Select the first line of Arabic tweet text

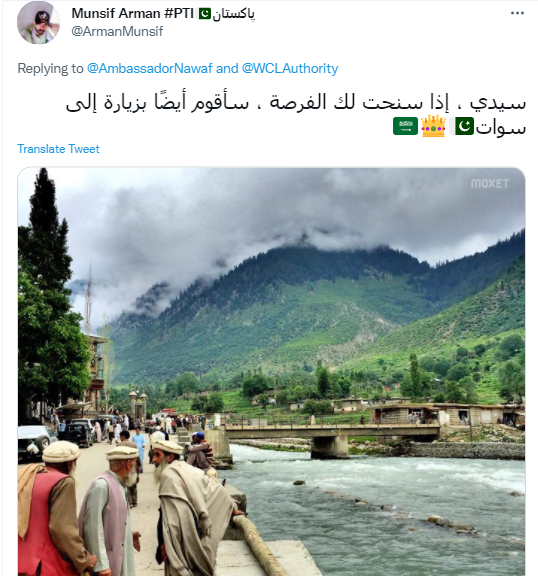point(296,102)
